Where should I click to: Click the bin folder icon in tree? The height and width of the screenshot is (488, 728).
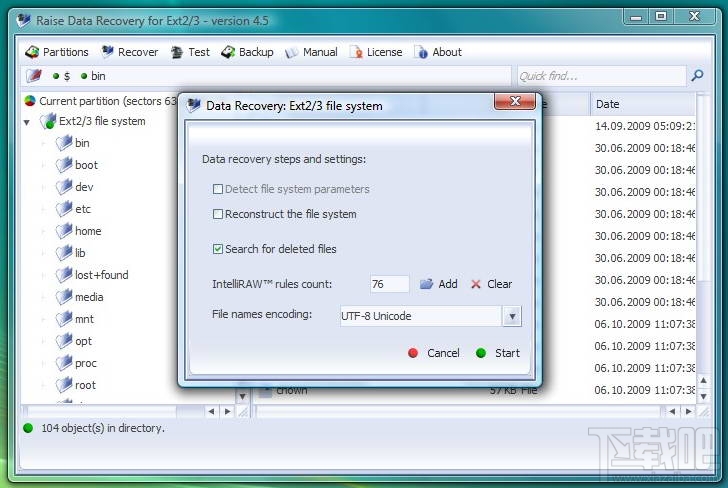point(64,143)
